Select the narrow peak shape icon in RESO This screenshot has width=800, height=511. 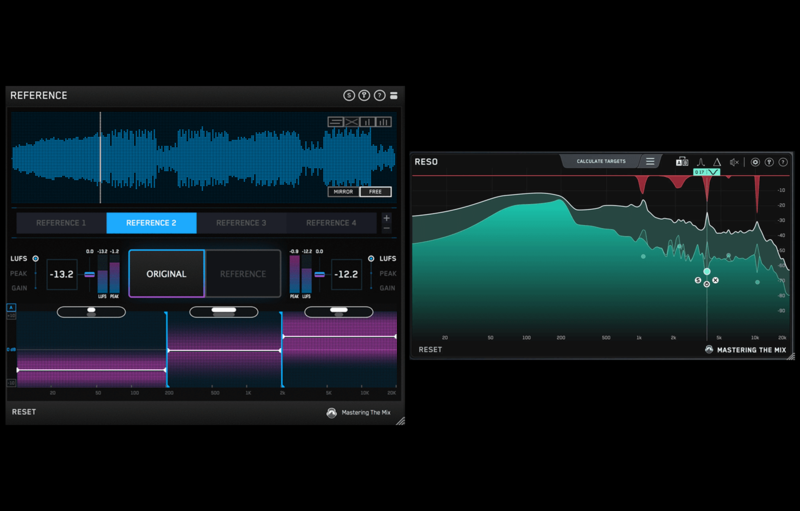[x=700, y=162]
